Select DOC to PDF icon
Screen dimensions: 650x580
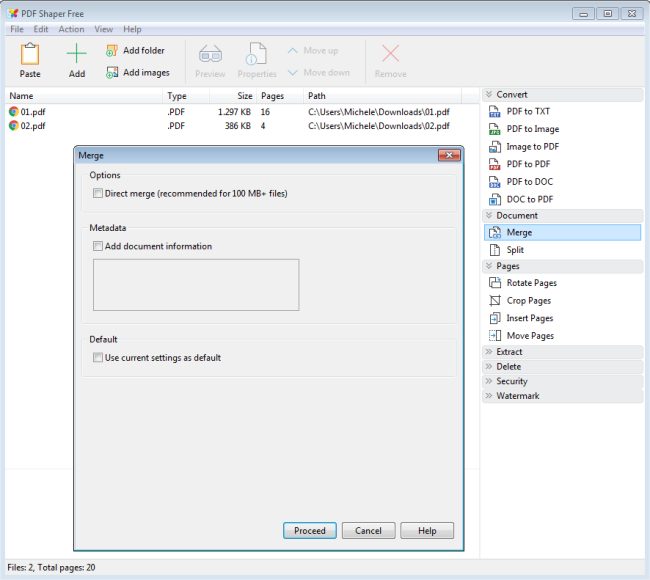(495, 199)
